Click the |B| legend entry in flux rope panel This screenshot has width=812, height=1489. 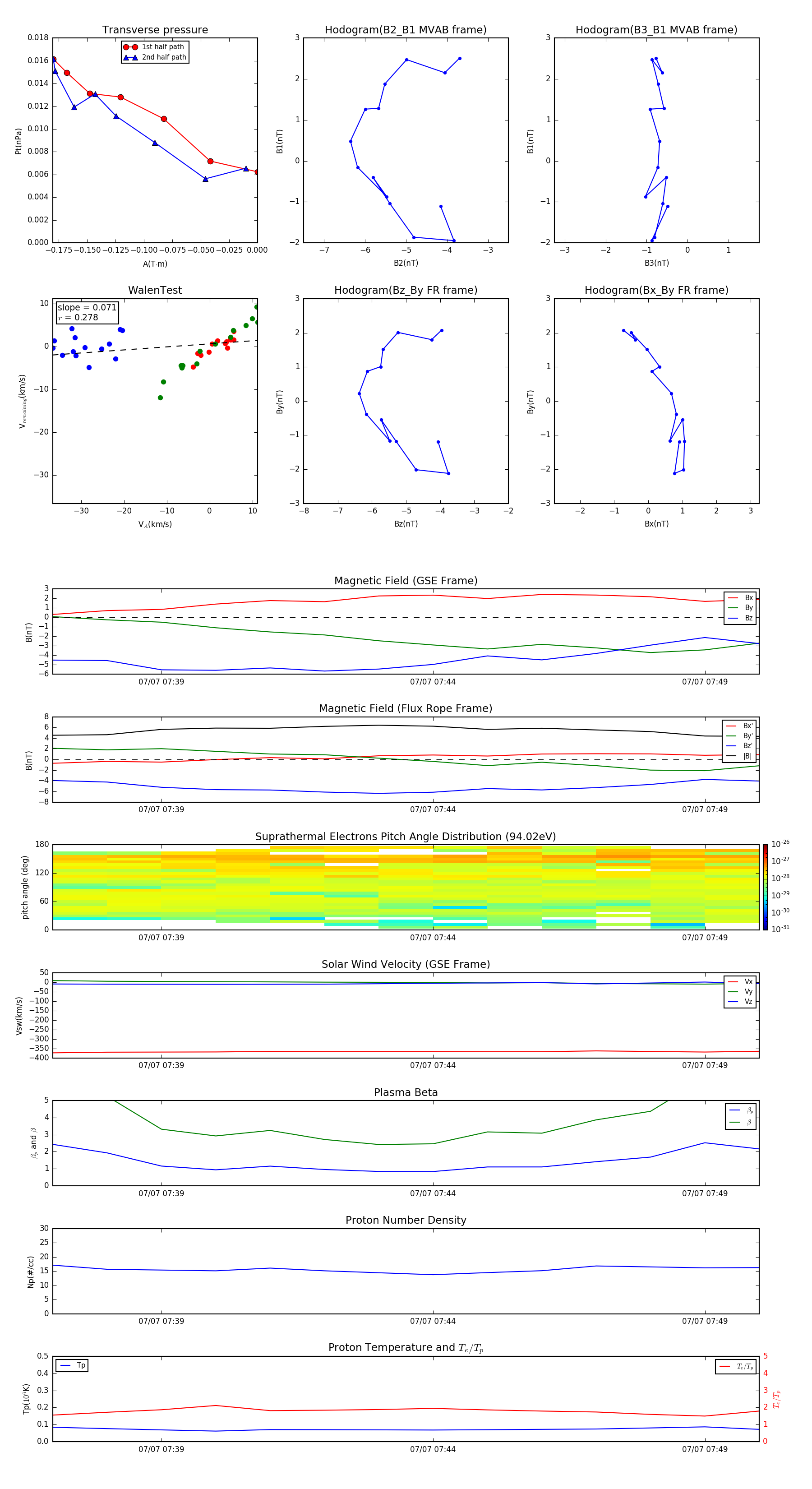(x=739, y=756)
